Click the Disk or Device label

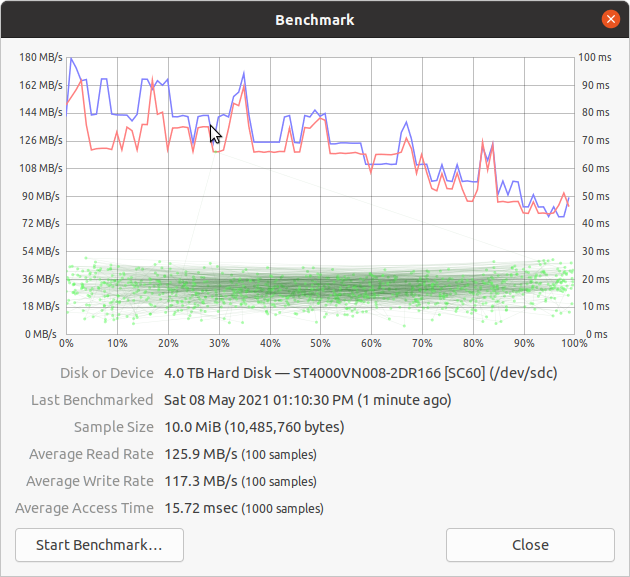click(107, 373)
